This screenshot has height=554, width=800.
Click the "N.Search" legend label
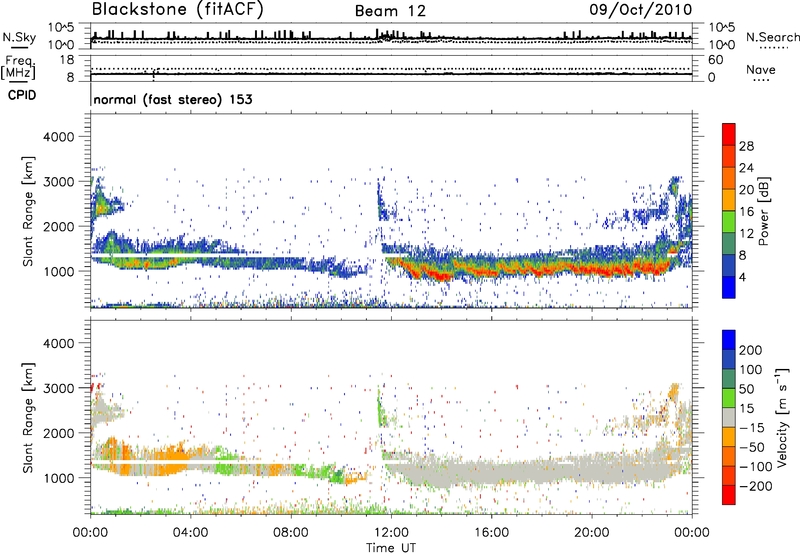[x=772, y=37]
